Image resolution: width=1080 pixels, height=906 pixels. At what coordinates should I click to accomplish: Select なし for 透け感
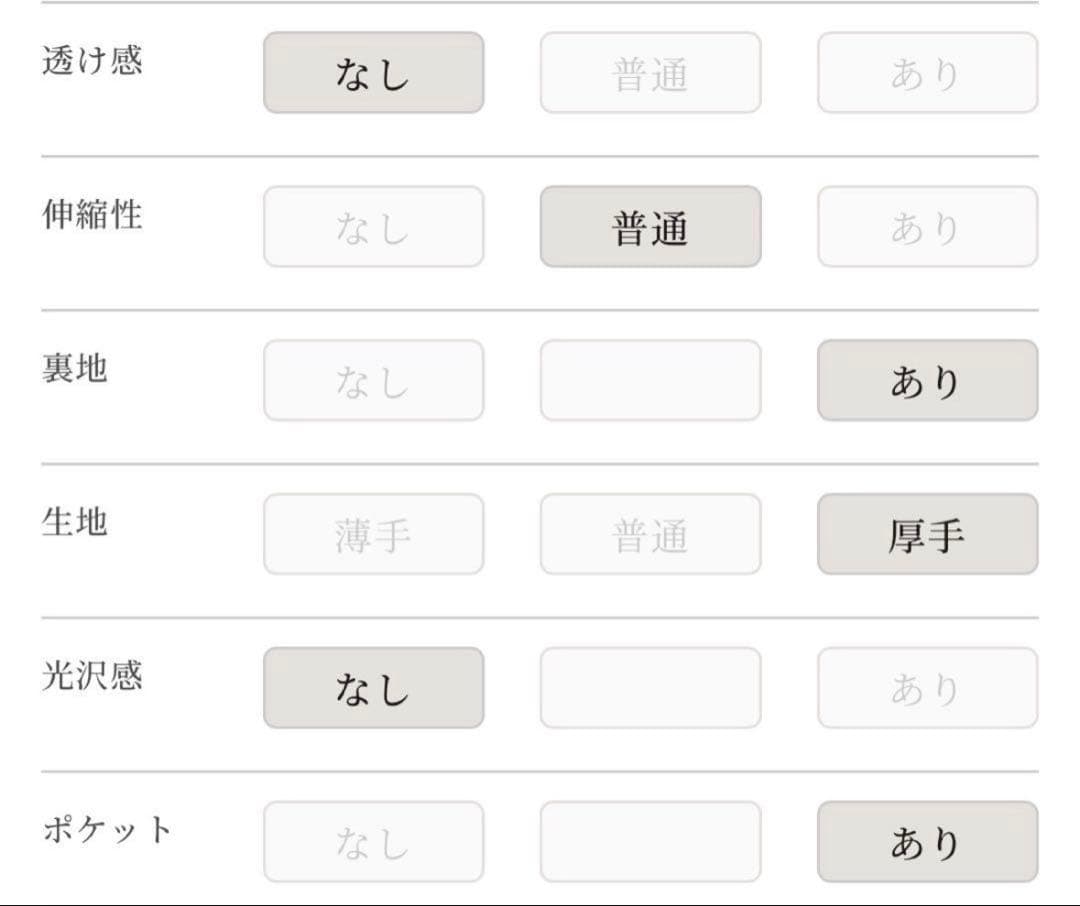[x=373, y=73]
